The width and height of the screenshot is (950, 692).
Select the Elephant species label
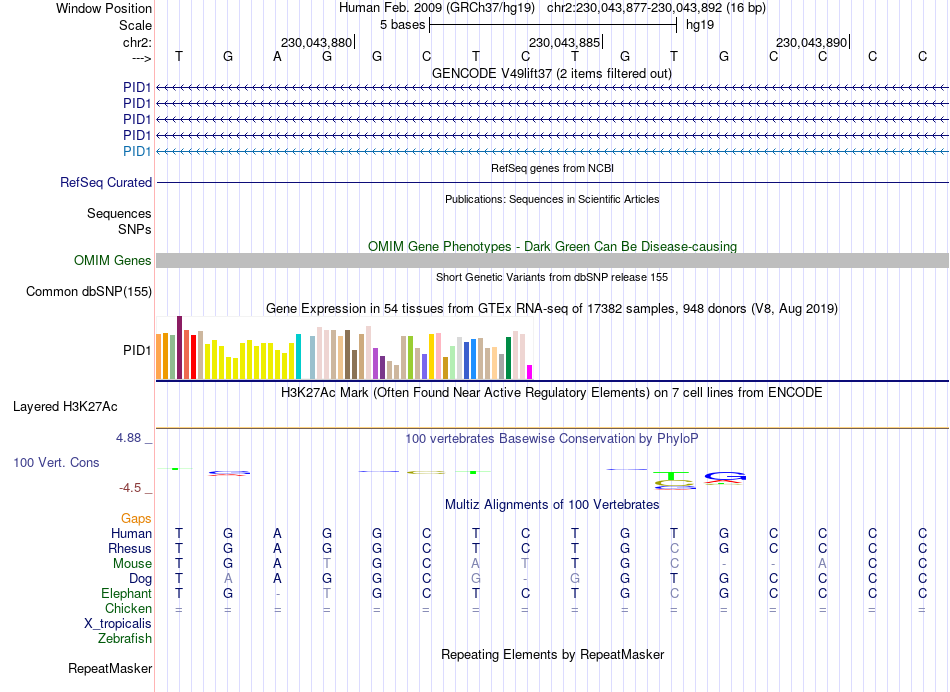click(127, 593)
